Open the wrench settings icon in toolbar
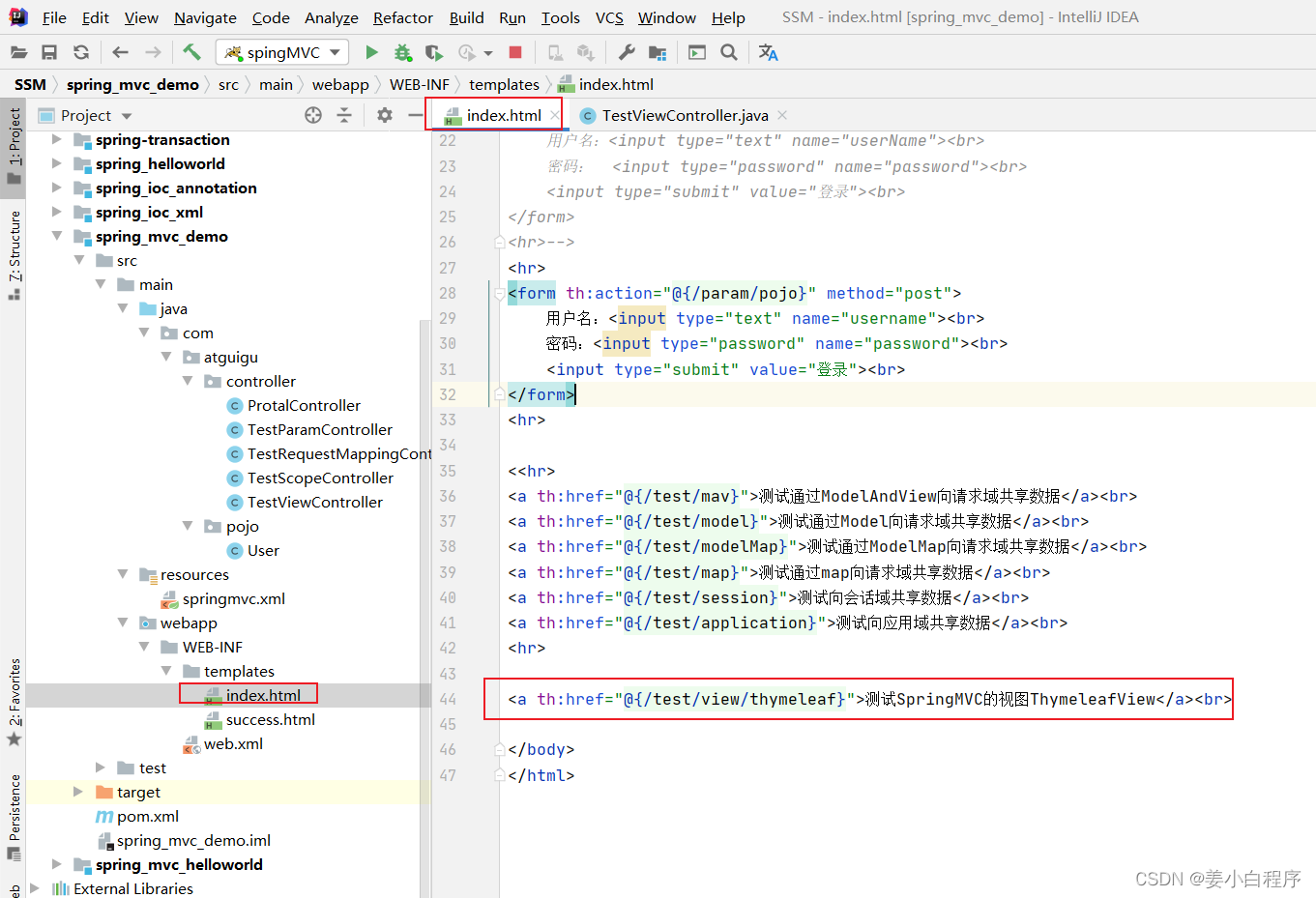The height and width of the screenshot is (898, 1316). click(x=627, y=52)
